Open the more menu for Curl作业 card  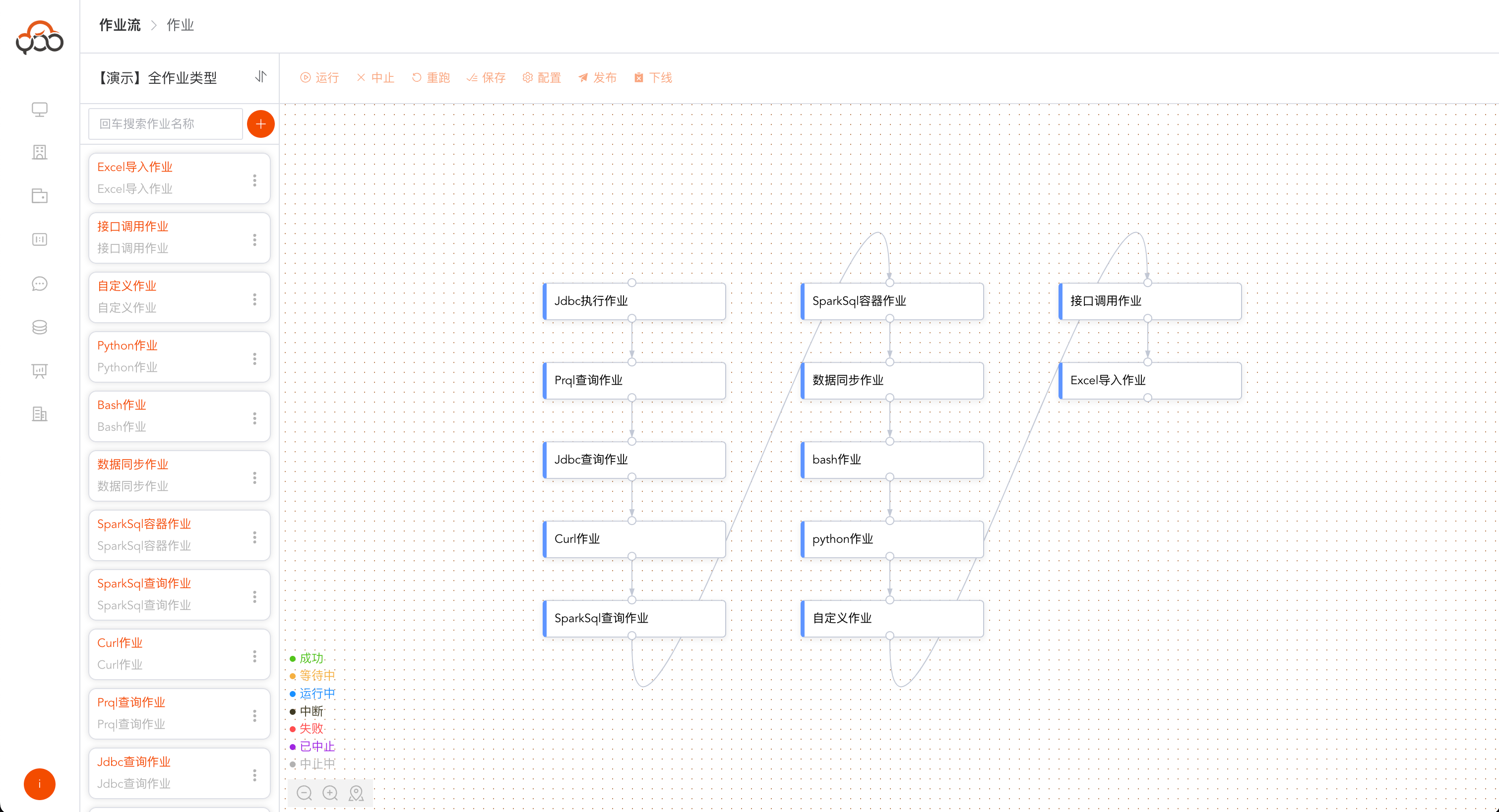254,656
